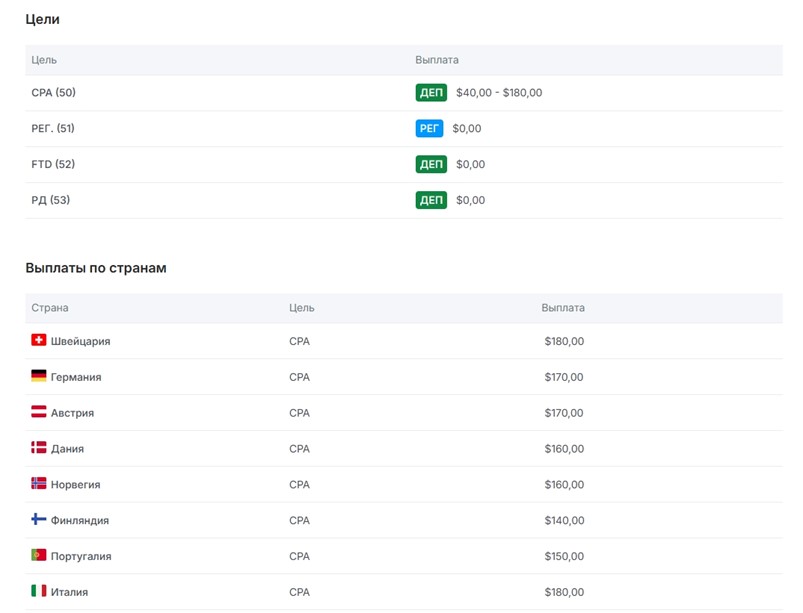Click the $40,00 - $180,00 payout range
Screen dimensions: 803x613
tap(499, 93)
